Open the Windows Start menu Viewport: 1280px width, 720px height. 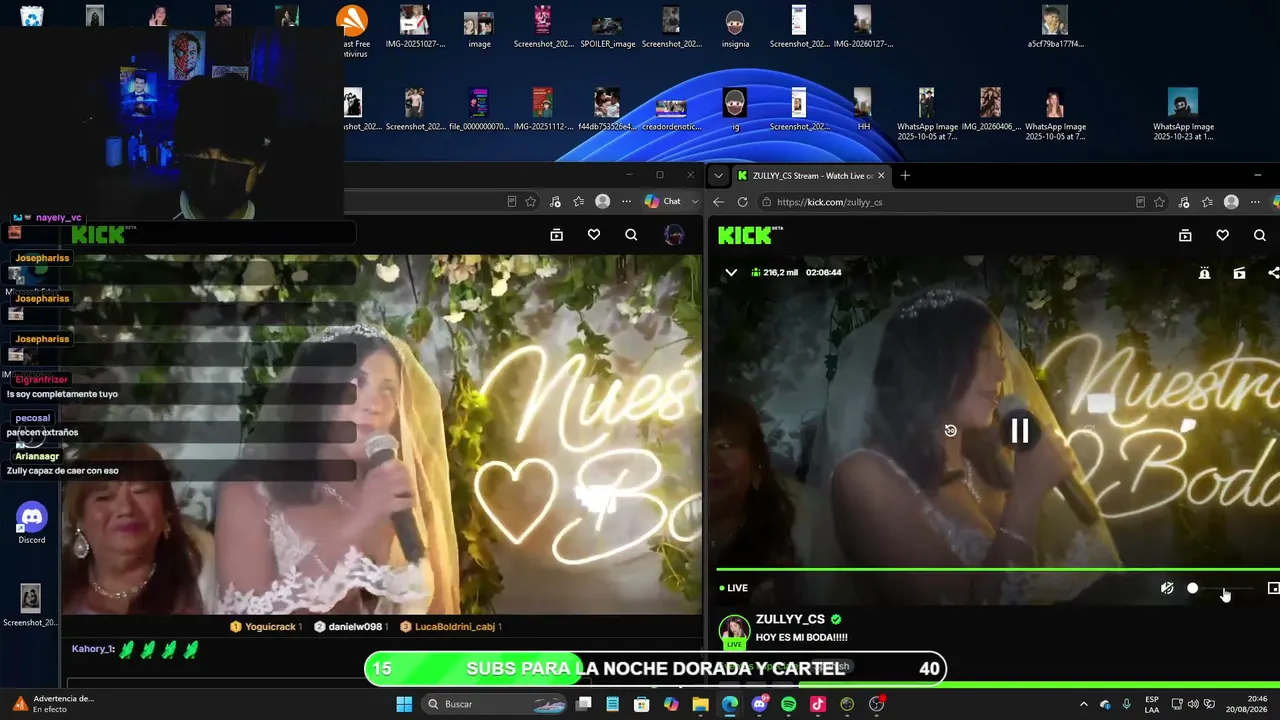click(x=404, y=704)
